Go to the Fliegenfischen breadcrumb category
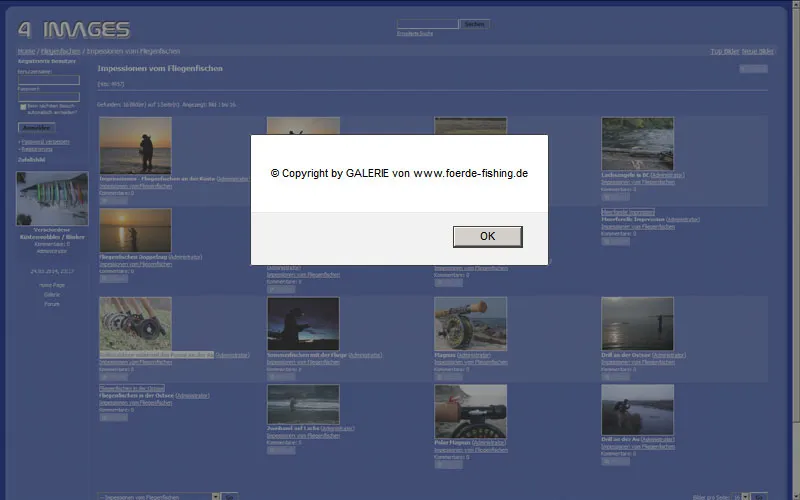Viewport: 800px width, 500px height. [61, 51]
